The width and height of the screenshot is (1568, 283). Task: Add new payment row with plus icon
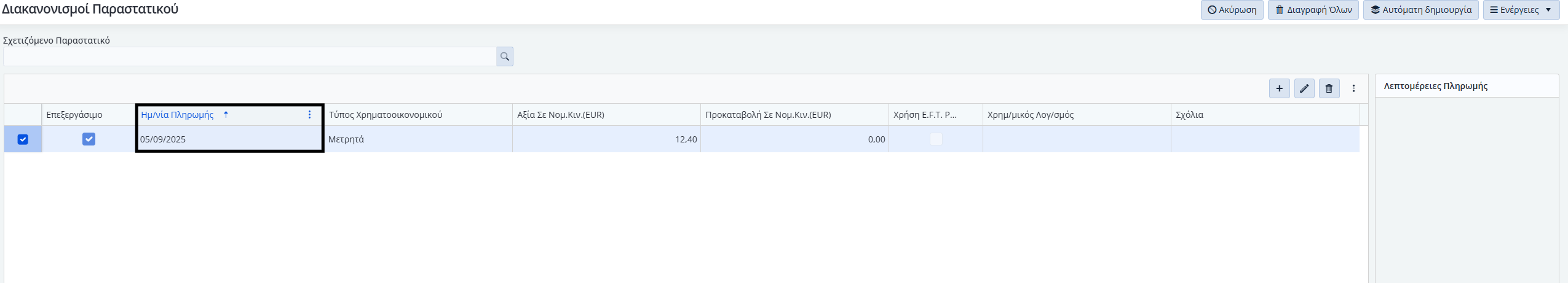[x=1279, y=88]
